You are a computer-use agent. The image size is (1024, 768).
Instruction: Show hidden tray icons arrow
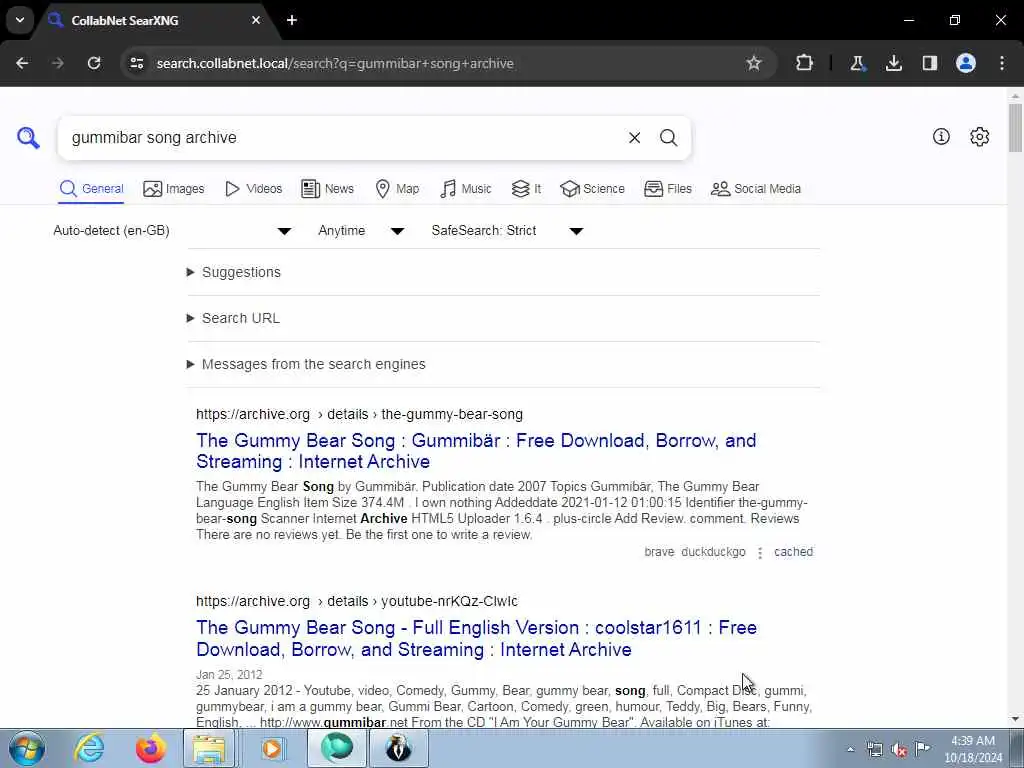coord(850,750)
